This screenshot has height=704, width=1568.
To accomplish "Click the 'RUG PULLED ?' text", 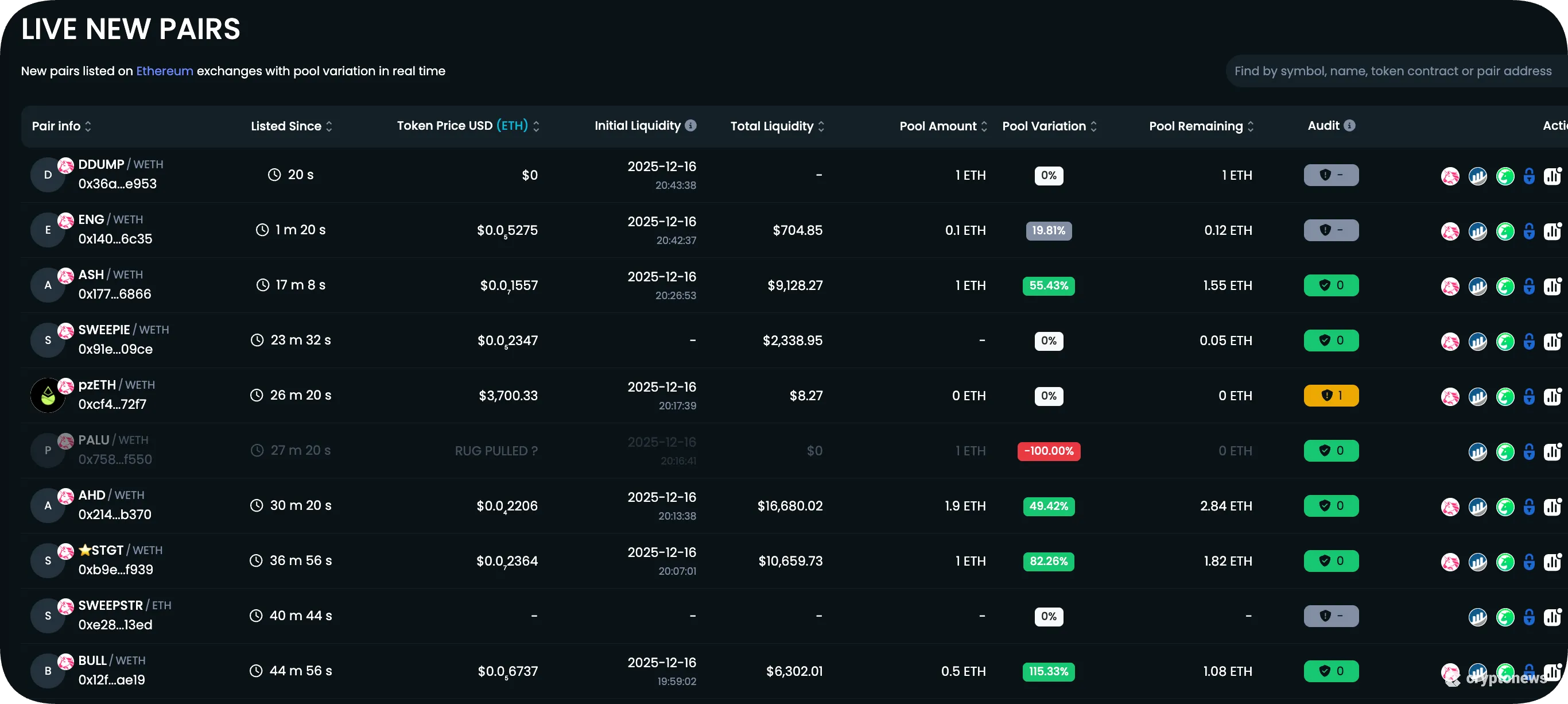I will coord(496,451).
